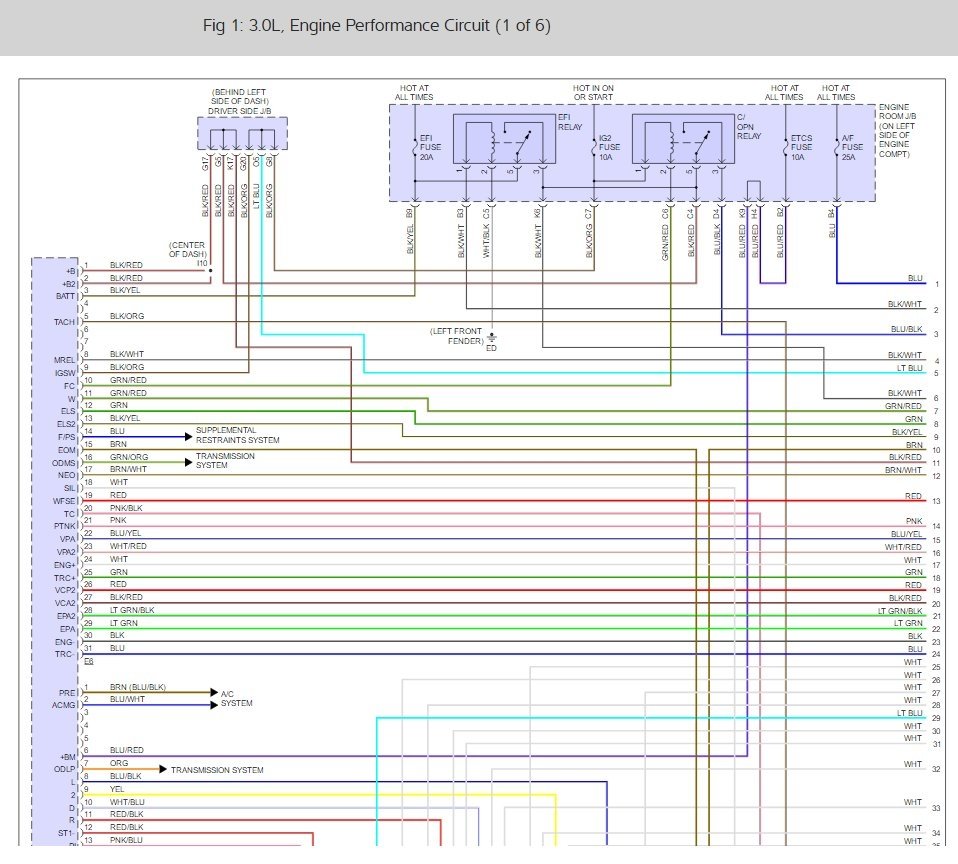
Task: Click the Supplemental Restraints System arrow
Action: 186,436
